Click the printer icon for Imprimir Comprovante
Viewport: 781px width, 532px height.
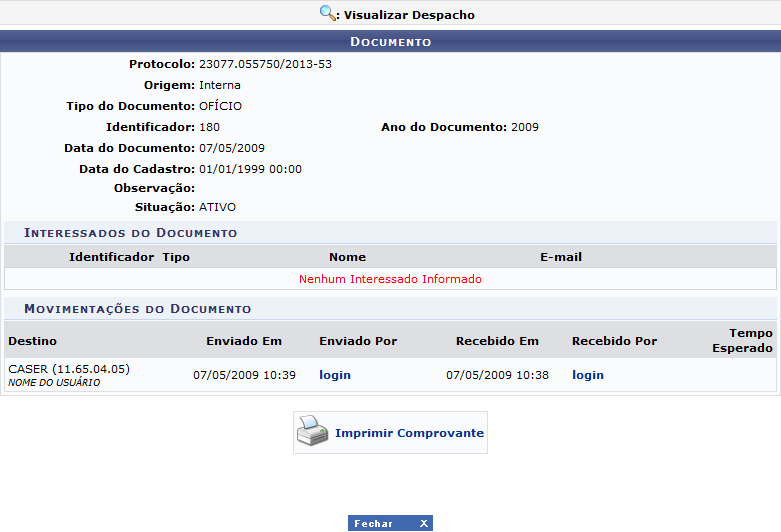(312, 431)
